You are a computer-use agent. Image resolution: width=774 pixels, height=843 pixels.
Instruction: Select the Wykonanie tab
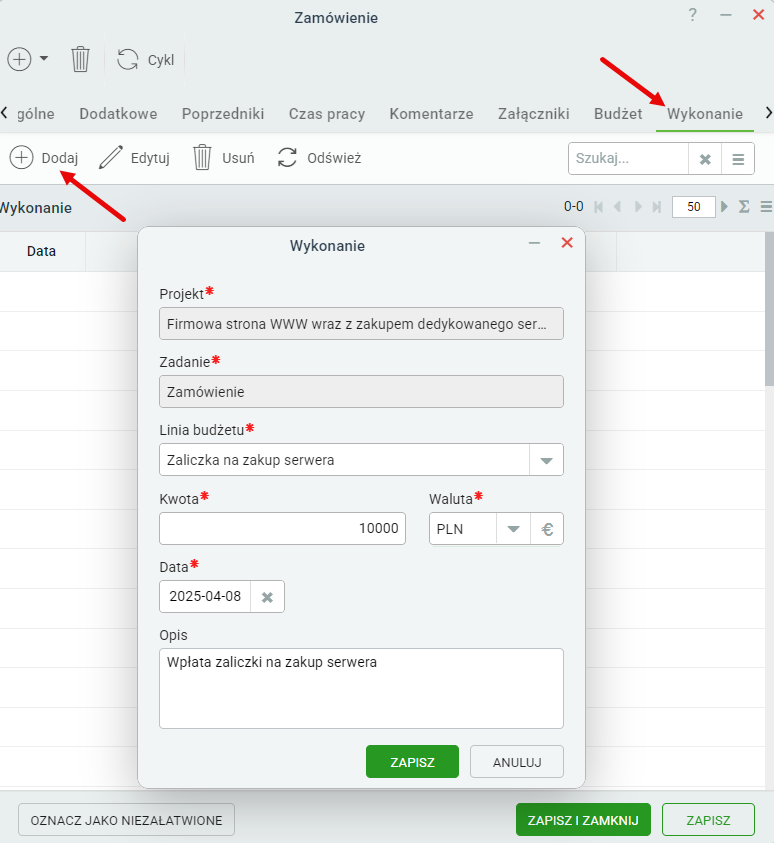click(705, 114)
